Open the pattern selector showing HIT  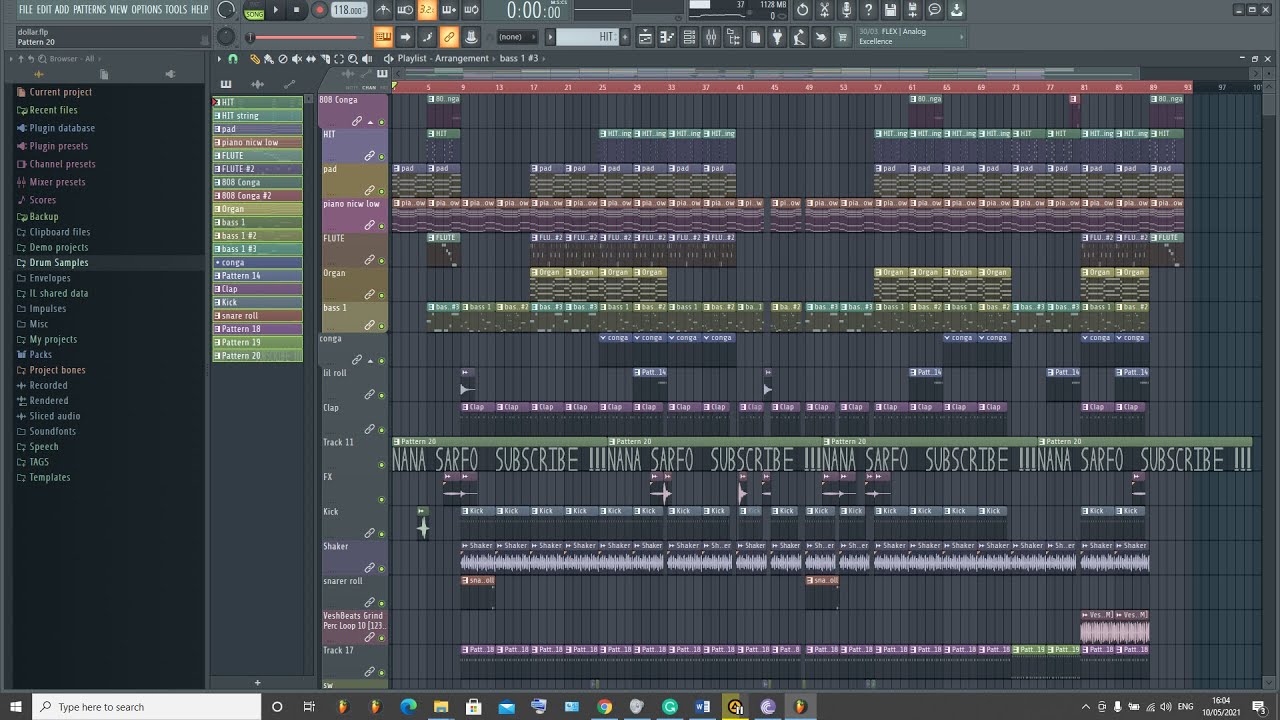point(588,37)
